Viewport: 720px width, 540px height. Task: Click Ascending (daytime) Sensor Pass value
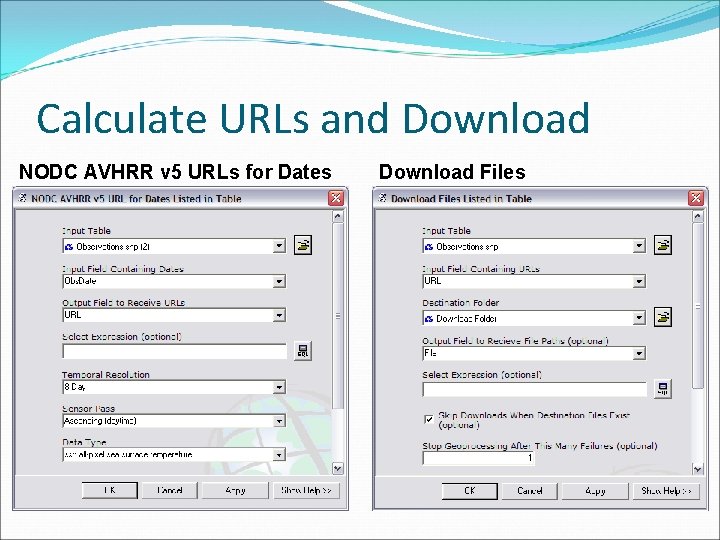pyautogui.click(x=100, y=421)
